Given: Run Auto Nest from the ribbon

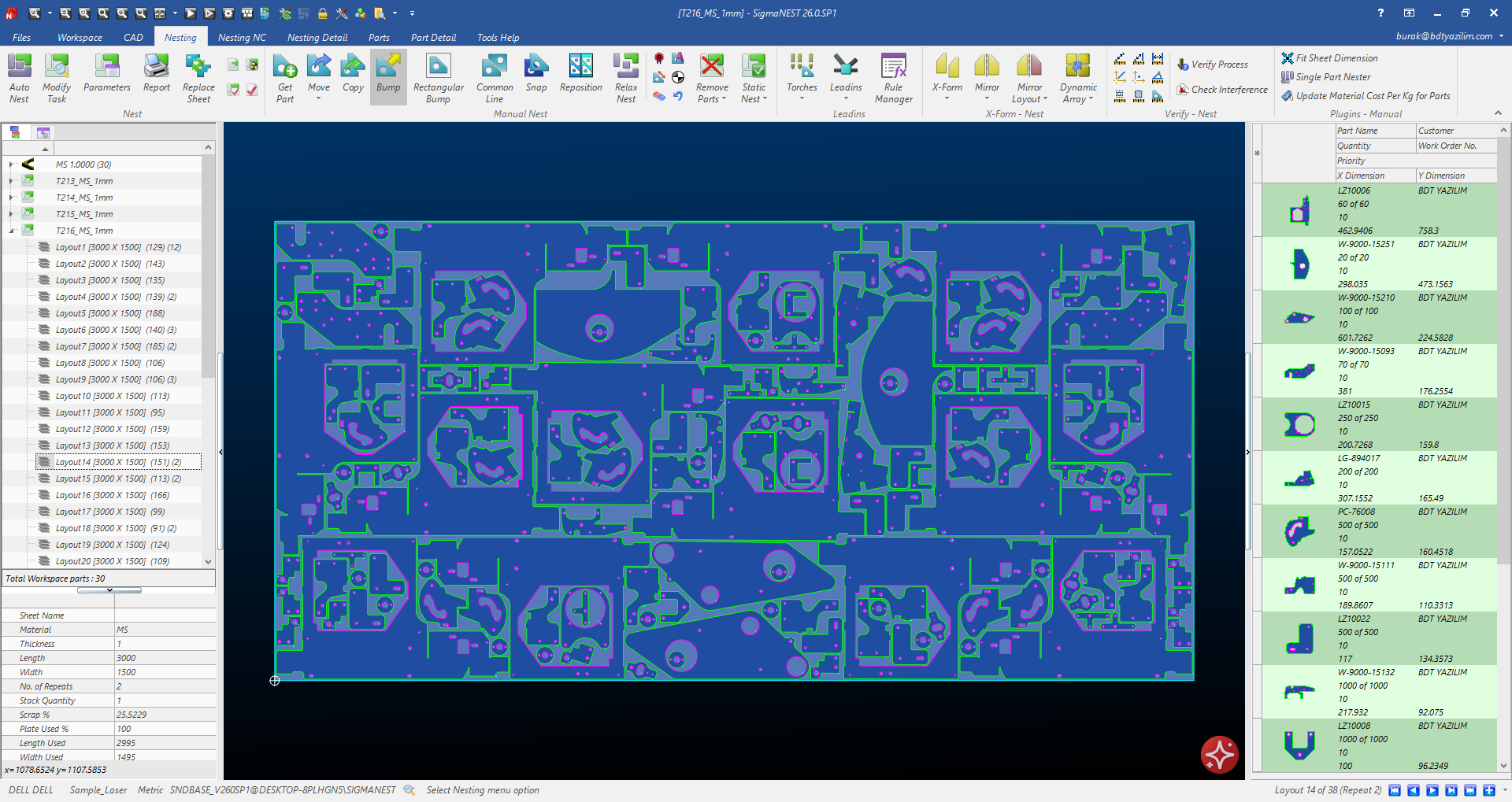Looking at the screenshot, I should tap(19, 78).
